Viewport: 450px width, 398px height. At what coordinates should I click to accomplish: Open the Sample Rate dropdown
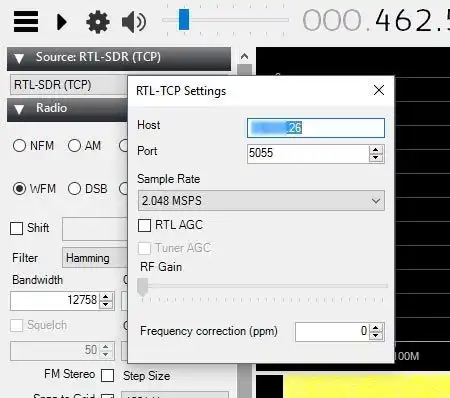(x=261, y=201)
